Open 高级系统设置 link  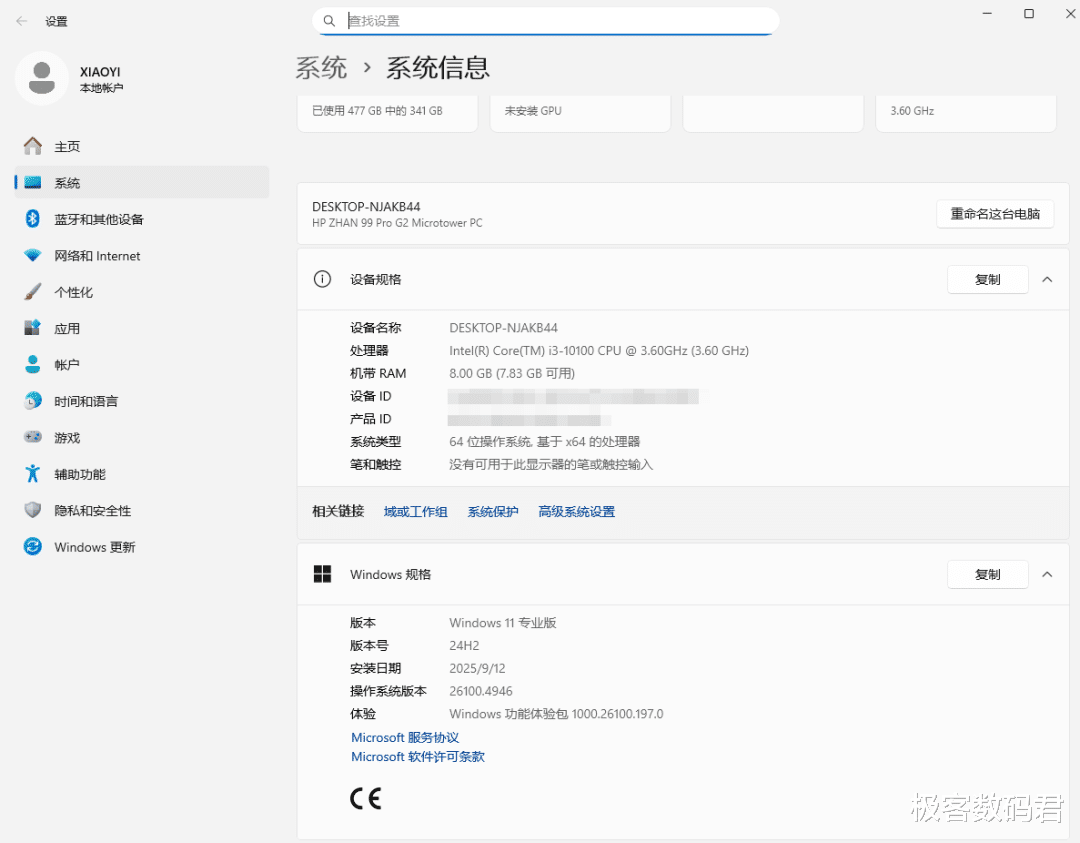click(x=577, y=511)
